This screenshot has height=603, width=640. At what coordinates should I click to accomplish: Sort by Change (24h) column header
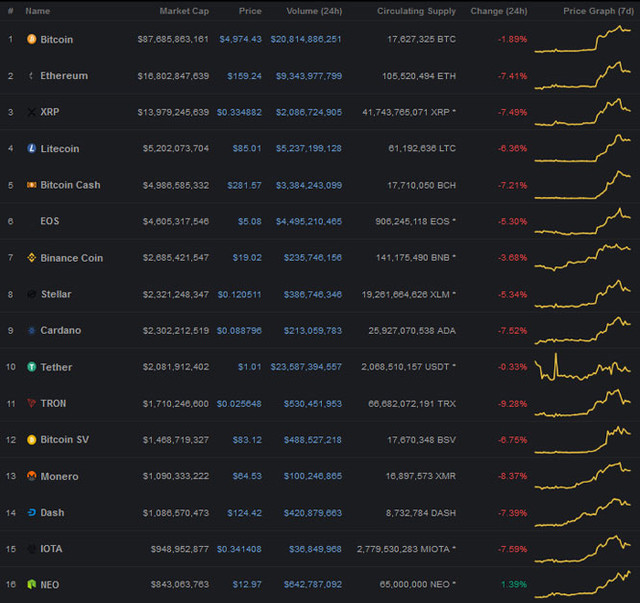(499, 11)
